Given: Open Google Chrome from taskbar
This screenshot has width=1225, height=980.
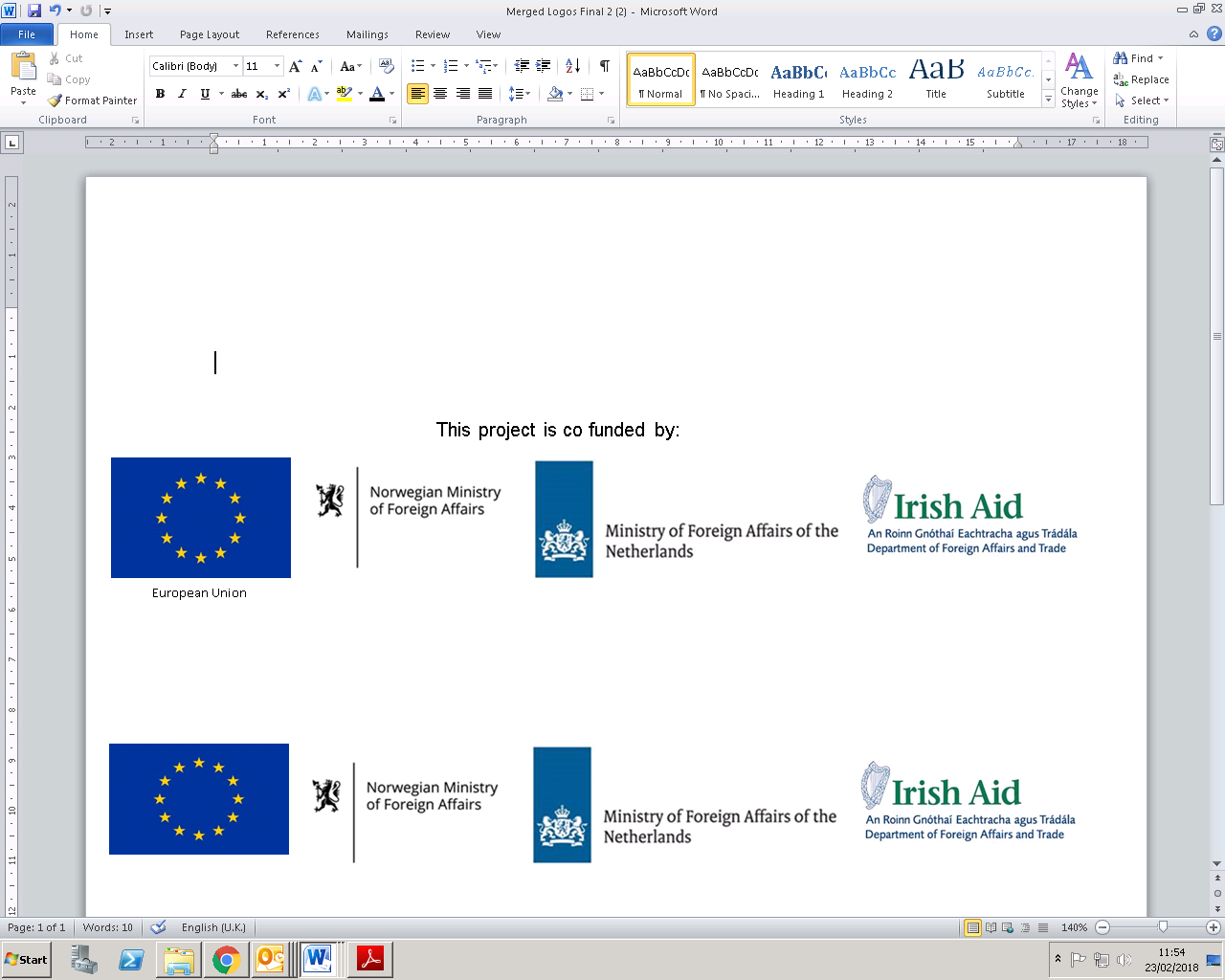Looking at the screenshot, I should (x=226, y=959).
